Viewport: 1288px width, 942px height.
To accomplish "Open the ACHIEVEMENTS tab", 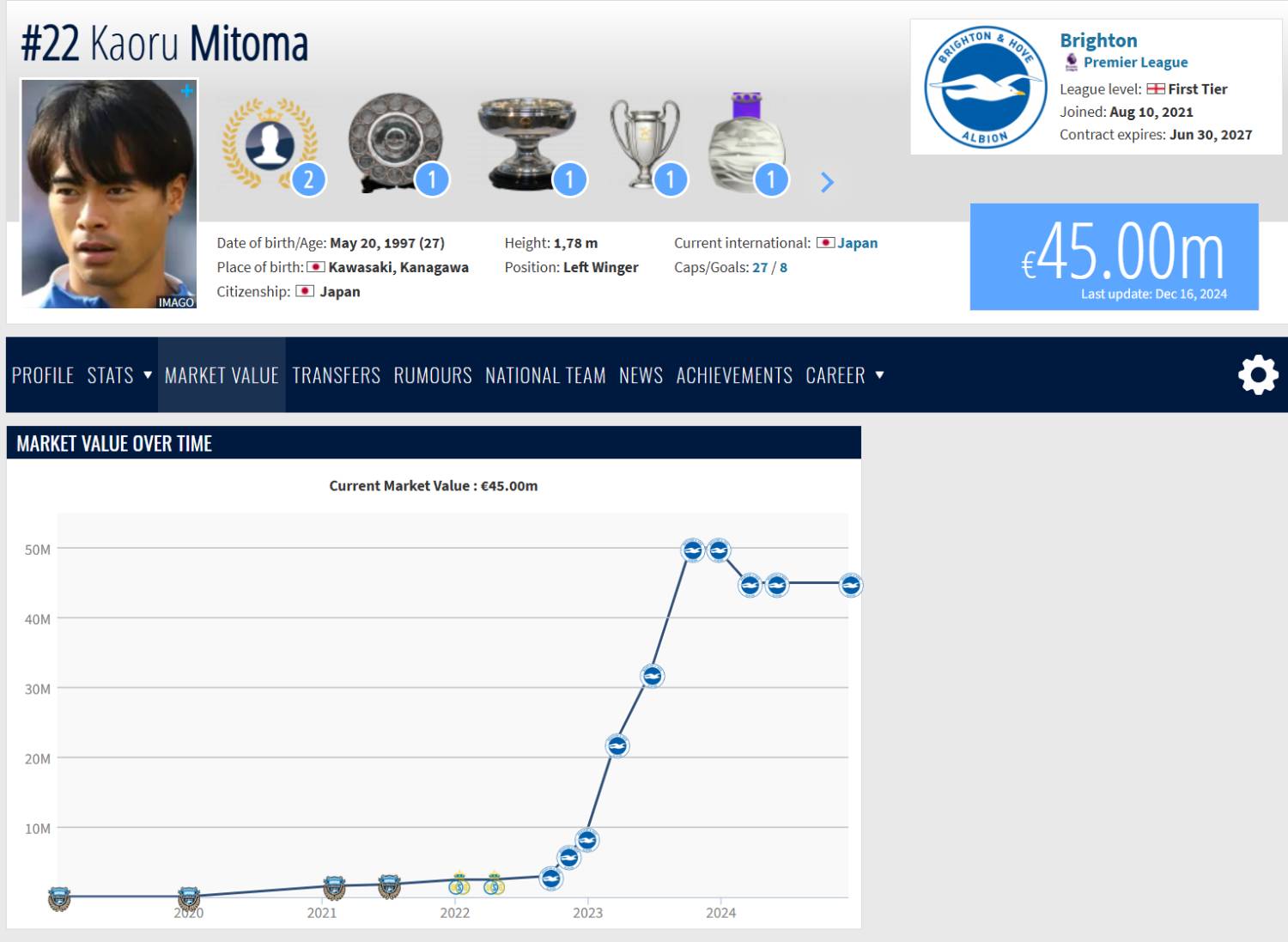I will 734,375.
